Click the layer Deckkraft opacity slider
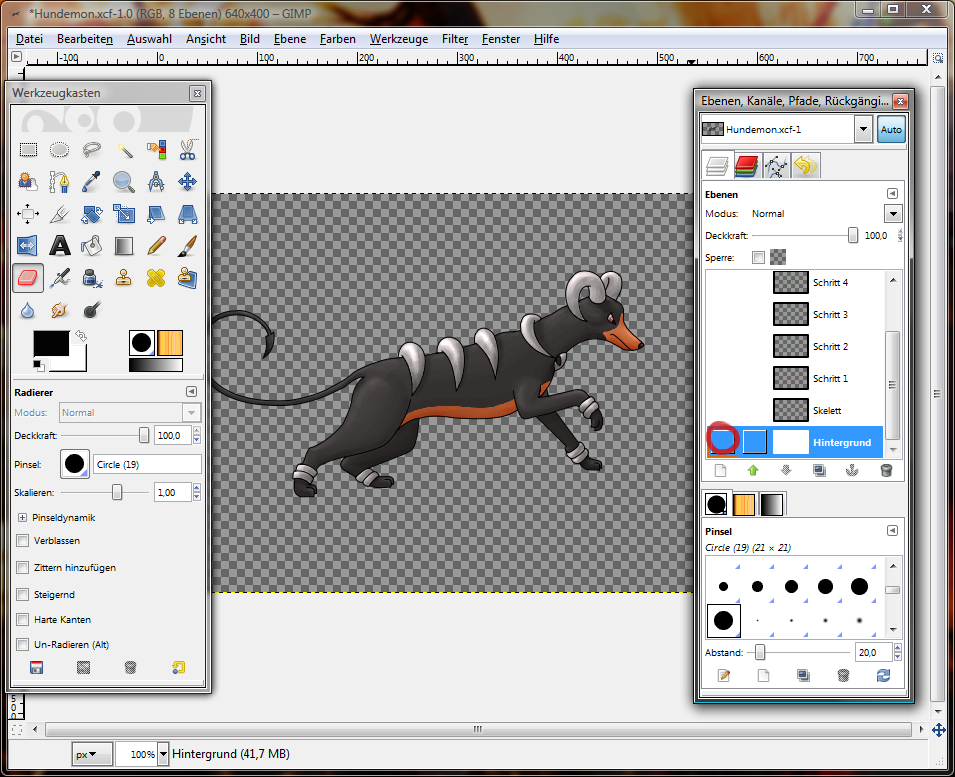This screenshot has height=777, width=955. pos(805,236)
